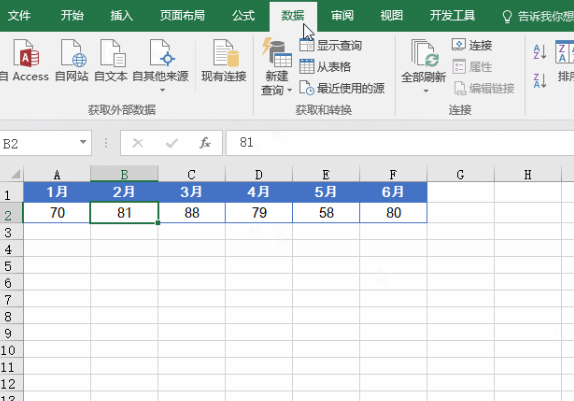Open 最近使用的源 recent sources
The width and height of the screenshot is (574, 401).
[x=342, y=88]
